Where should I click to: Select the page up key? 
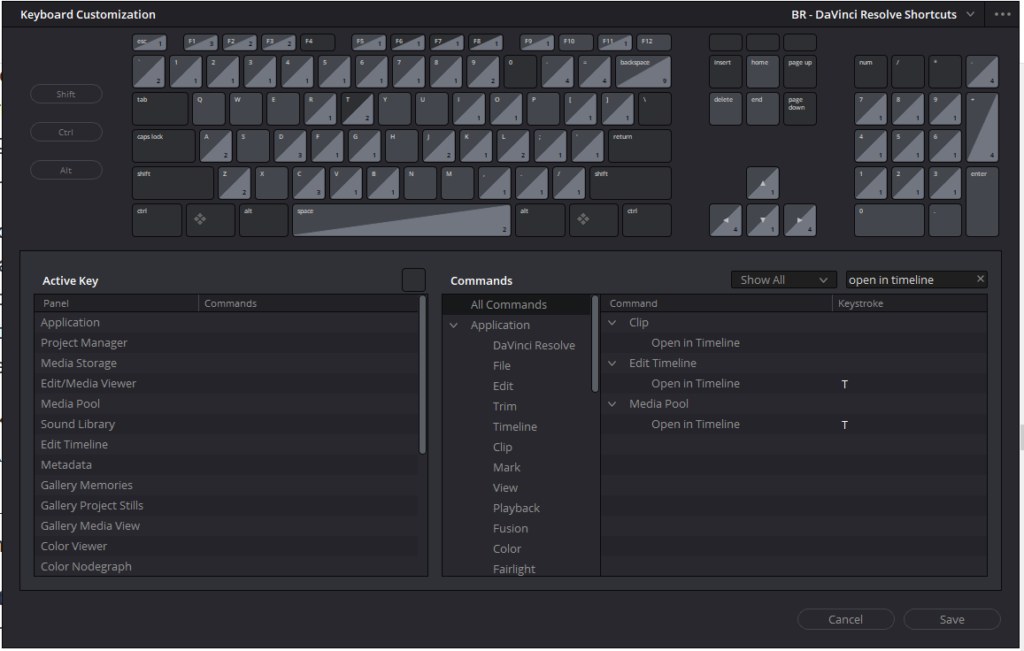[799, 72]
